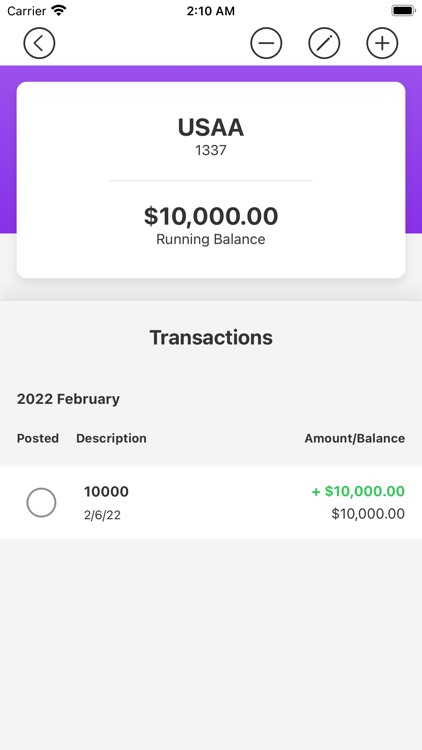Tap the battery status icon
This screenshot has height=750, width=422.
tap(403, 11)
